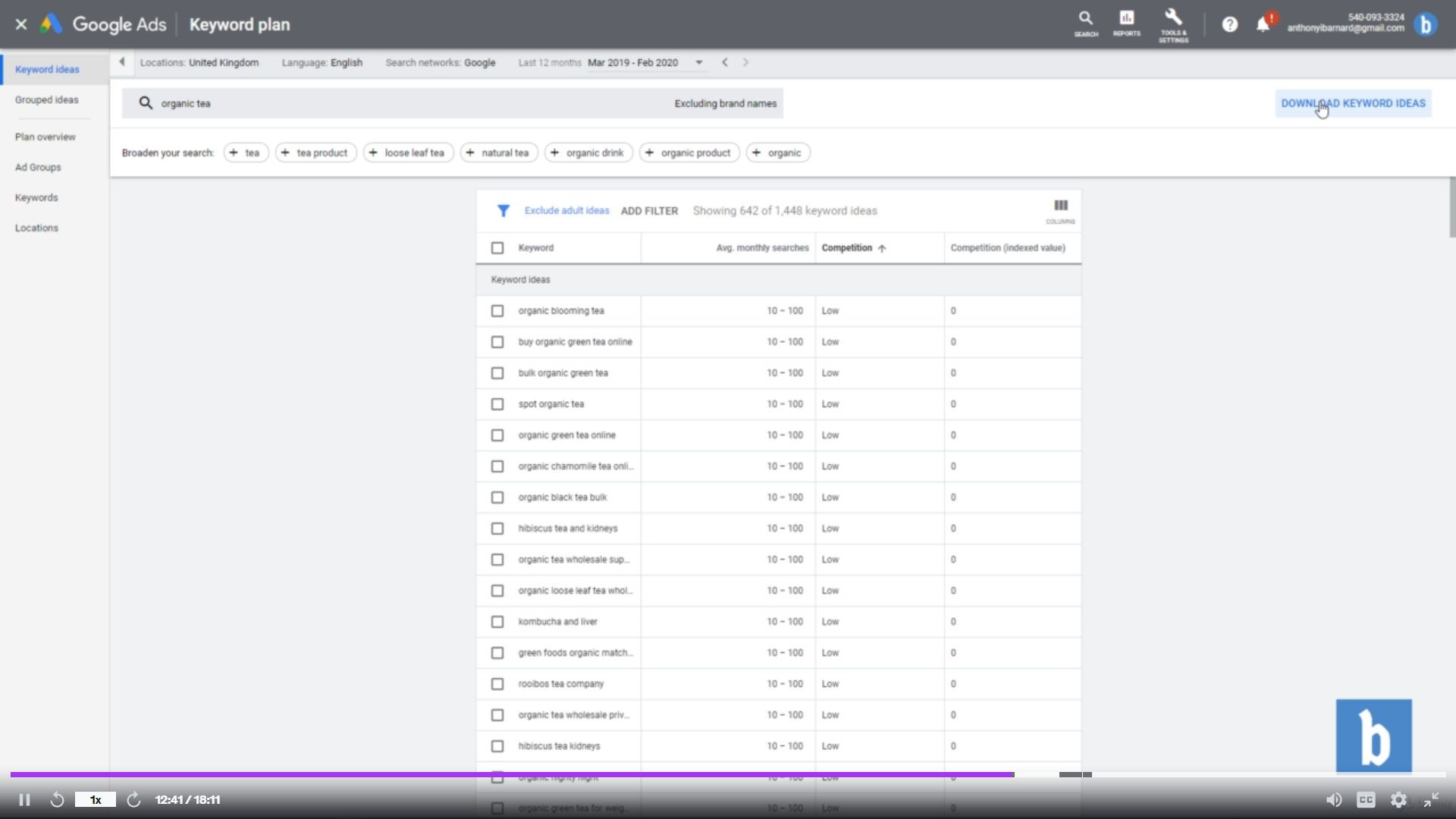Tick the select-all checkbox in Keyword header
1456x819 pixels.
pyautogui.click(x=497, y=248)
